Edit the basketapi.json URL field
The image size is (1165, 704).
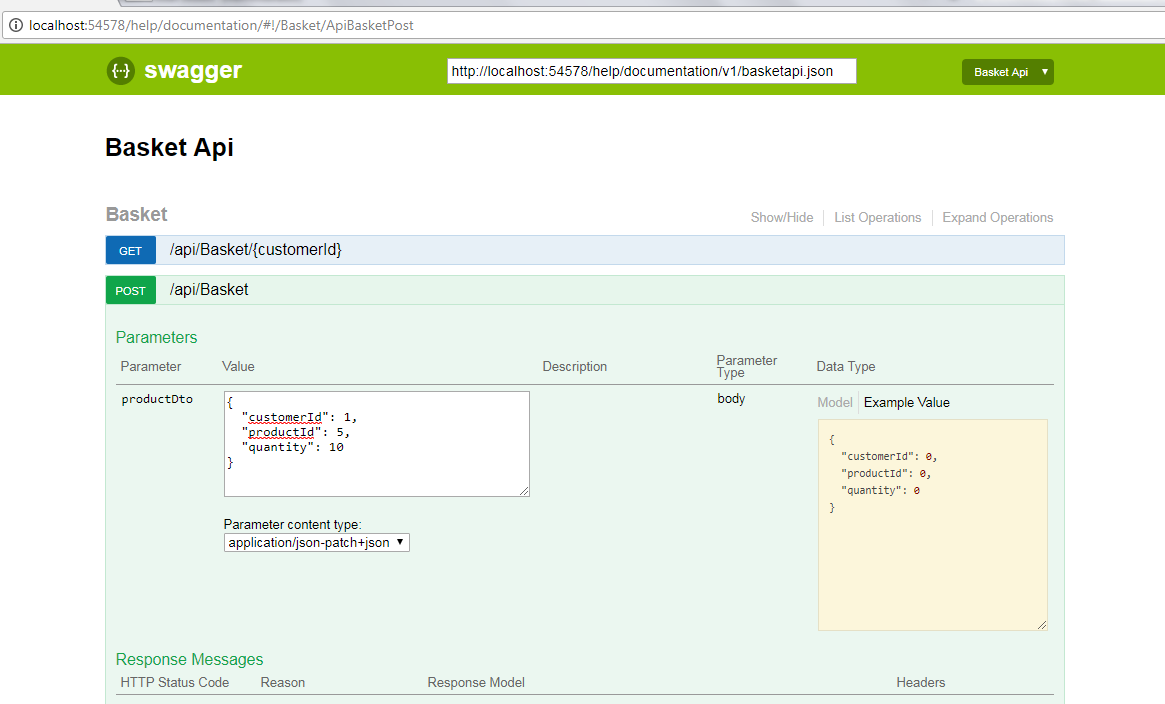point(652,71)
